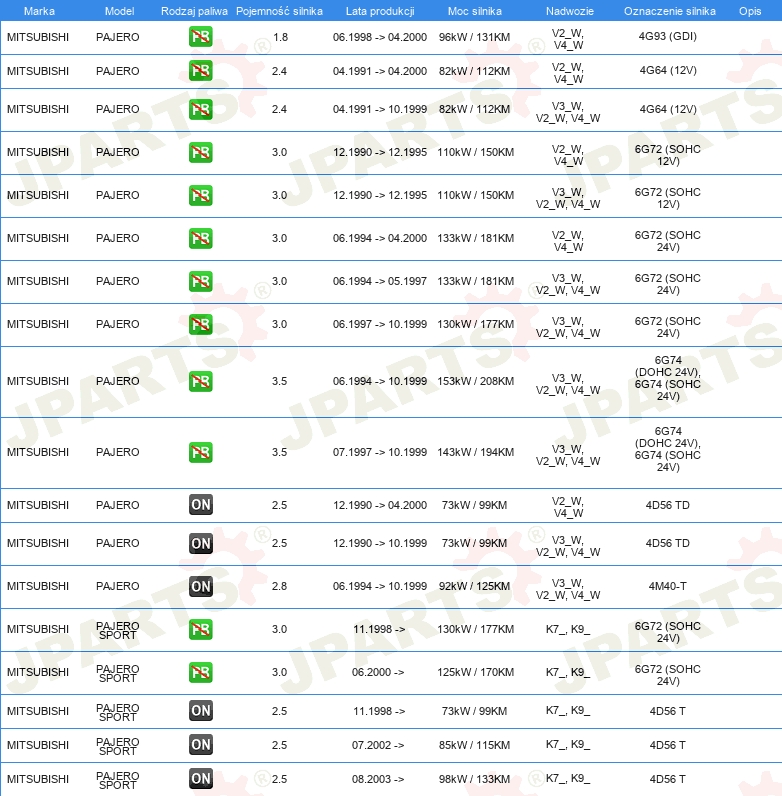Click ON diesel icon in 12.1990 -> 10.1999 row
Viewport: 782px width, 796px height.
pyautogui.click(x=201, y=543)
